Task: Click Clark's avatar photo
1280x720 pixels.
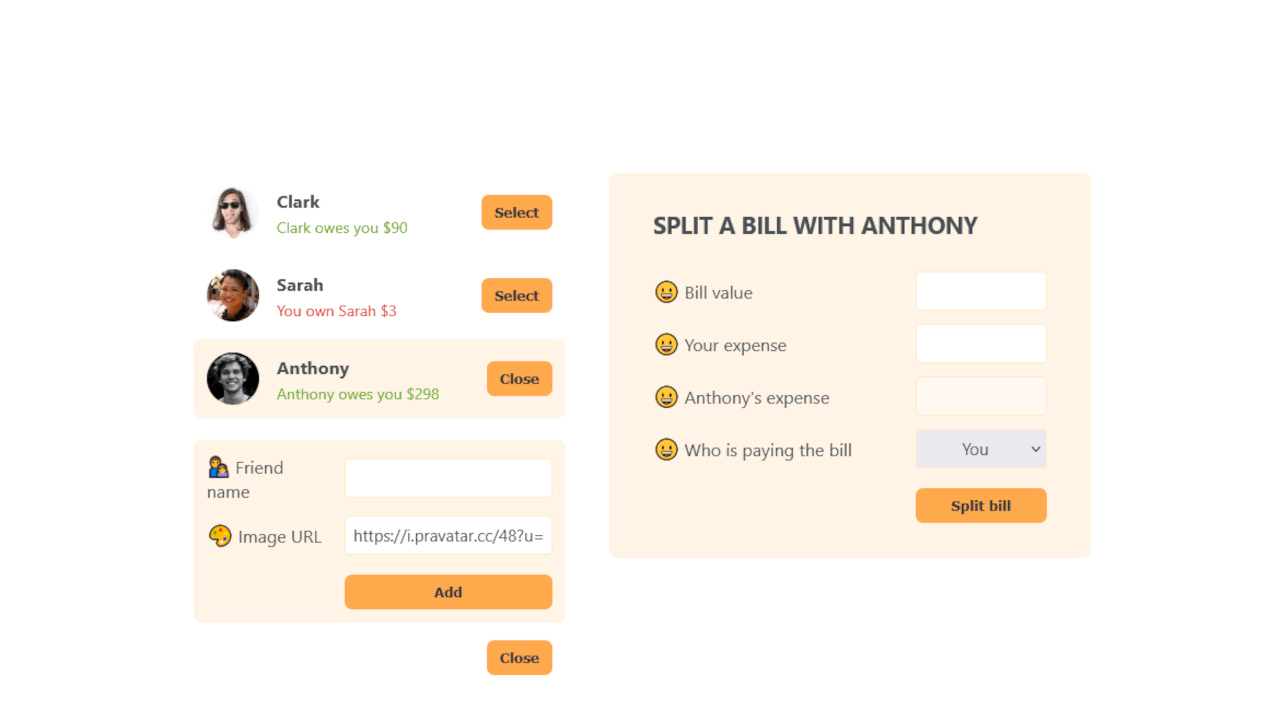Action: click(x=233, y=212)
